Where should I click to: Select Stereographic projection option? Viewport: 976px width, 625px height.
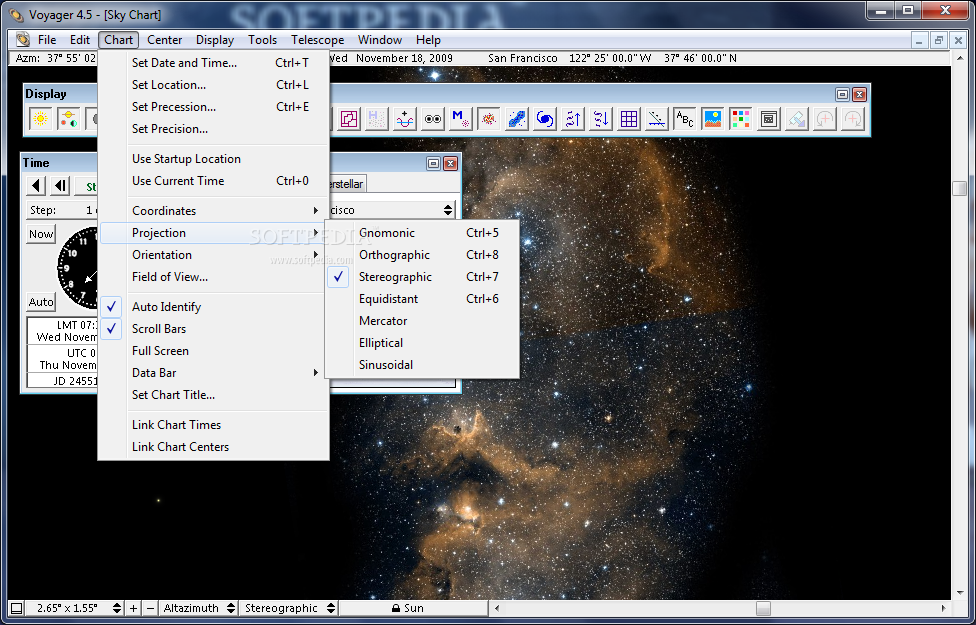[x=422, y=277]
